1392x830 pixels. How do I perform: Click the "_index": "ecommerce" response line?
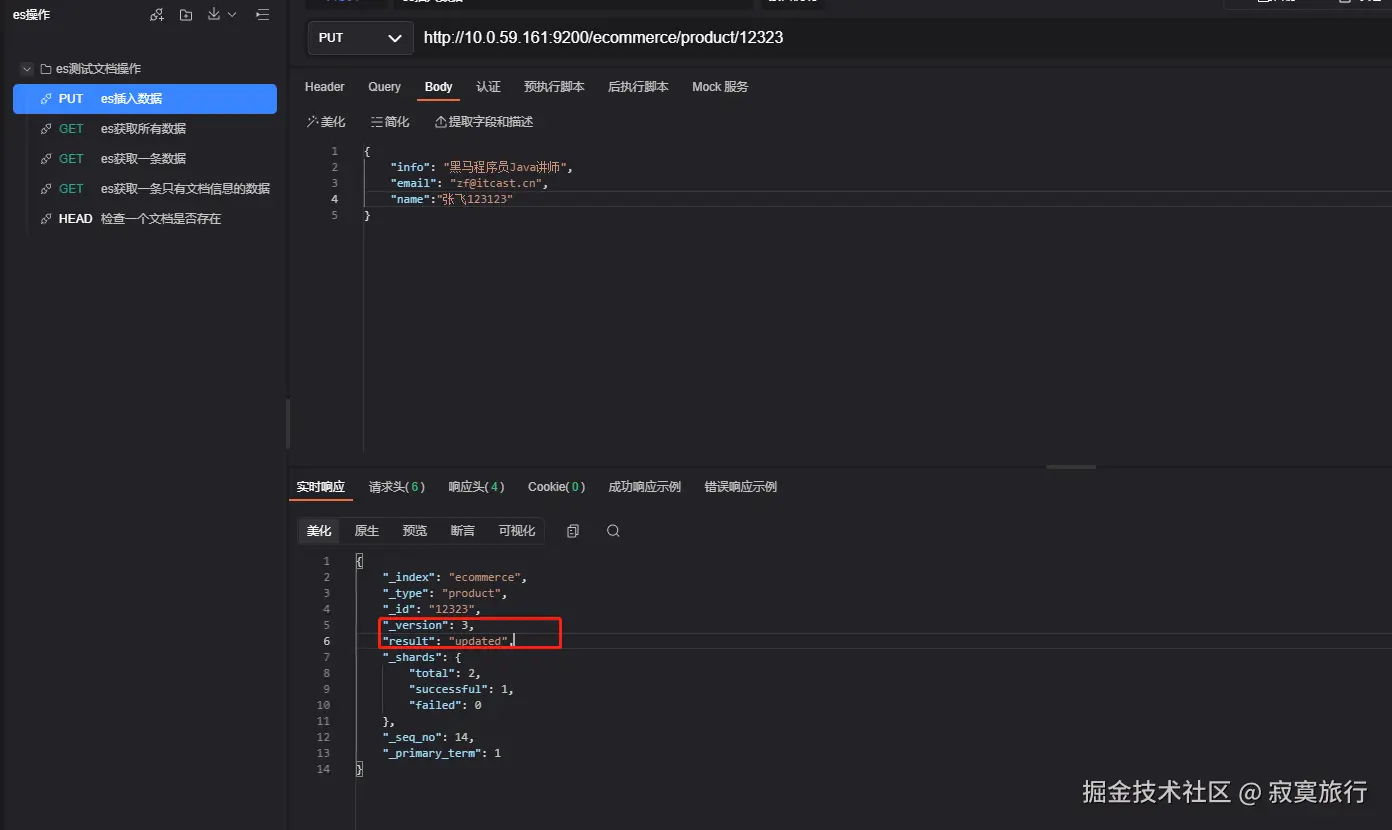454,577
